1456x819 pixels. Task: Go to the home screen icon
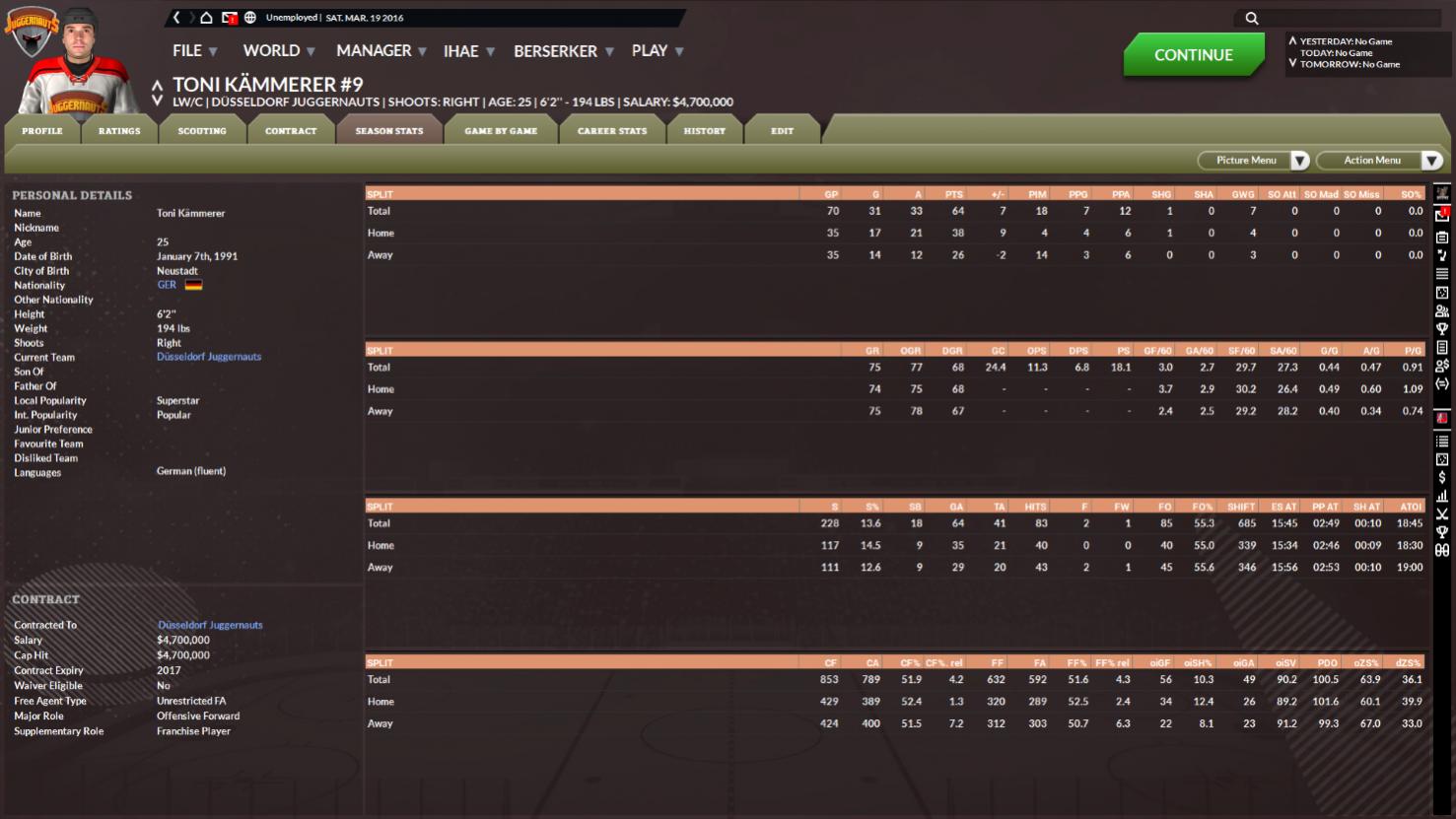[206, 18]
